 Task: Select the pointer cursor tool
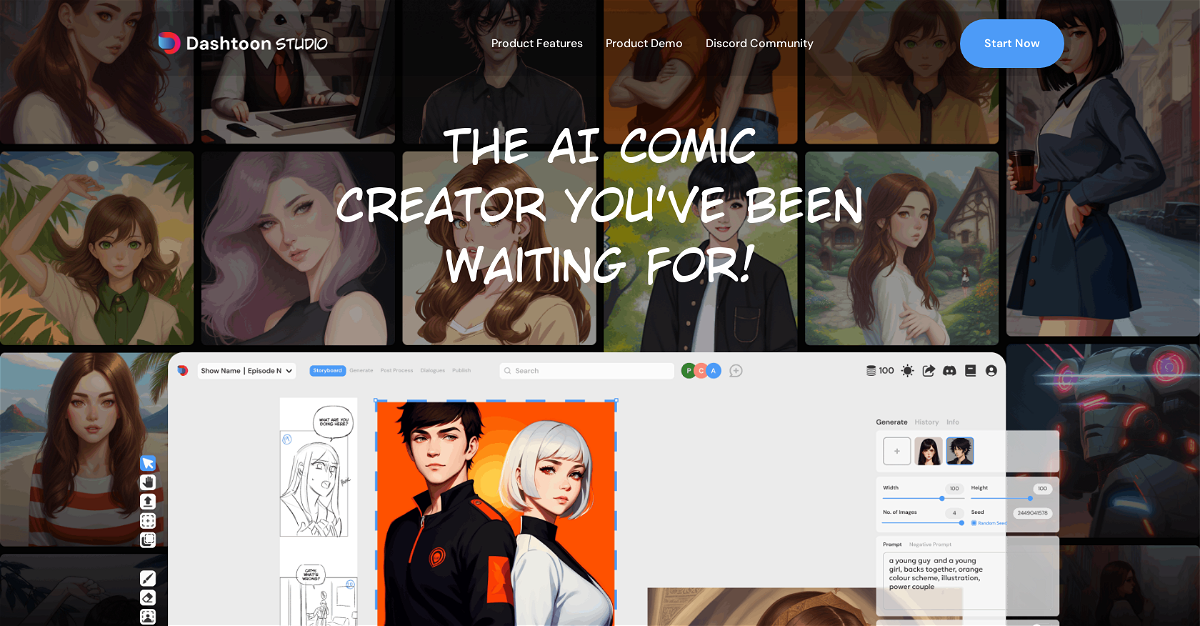click(x=148, y=463)
